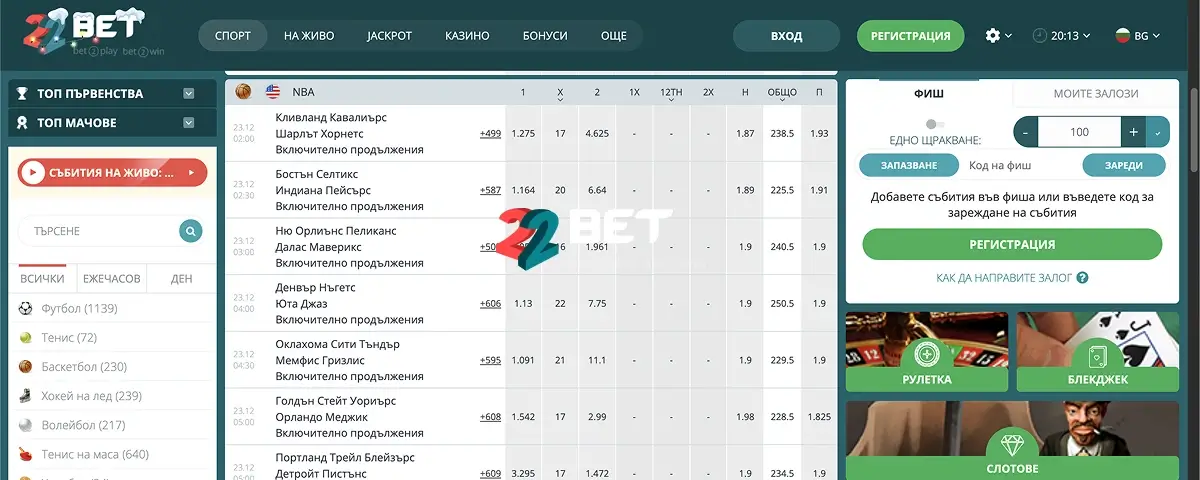Switch to the Моите залози tab
The height and width of the screenshot is (480, 1200).
click(1096, 93)
